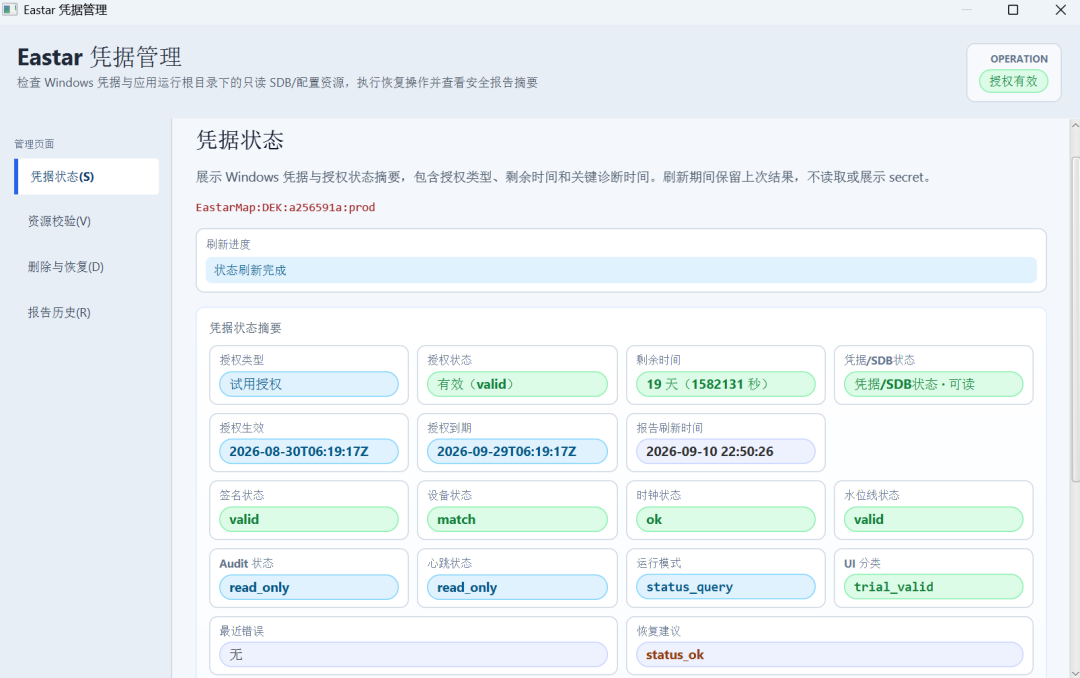Image resolution: width=1080 pixels, height=678 pixels.
Task: Click the 恢复建议 card label
Action: [658, 631]
